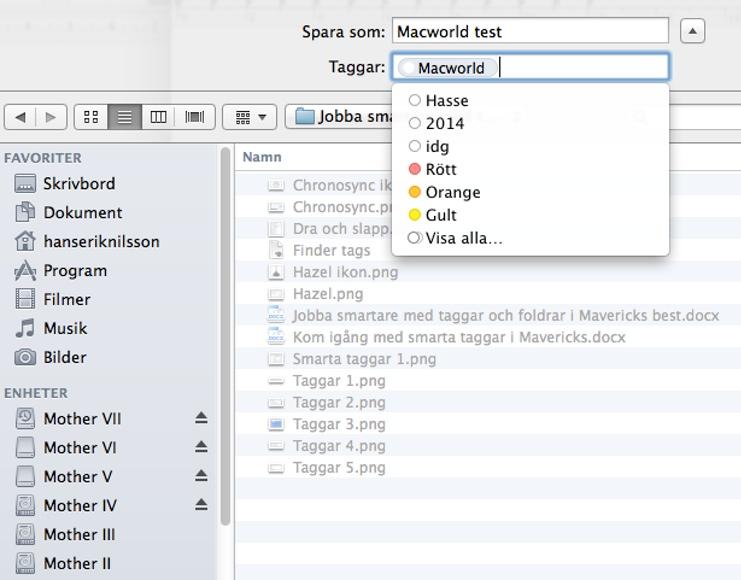Sort files by Namn column header
This screenshot has width=741, height=580.
click(x=262, y=157)
